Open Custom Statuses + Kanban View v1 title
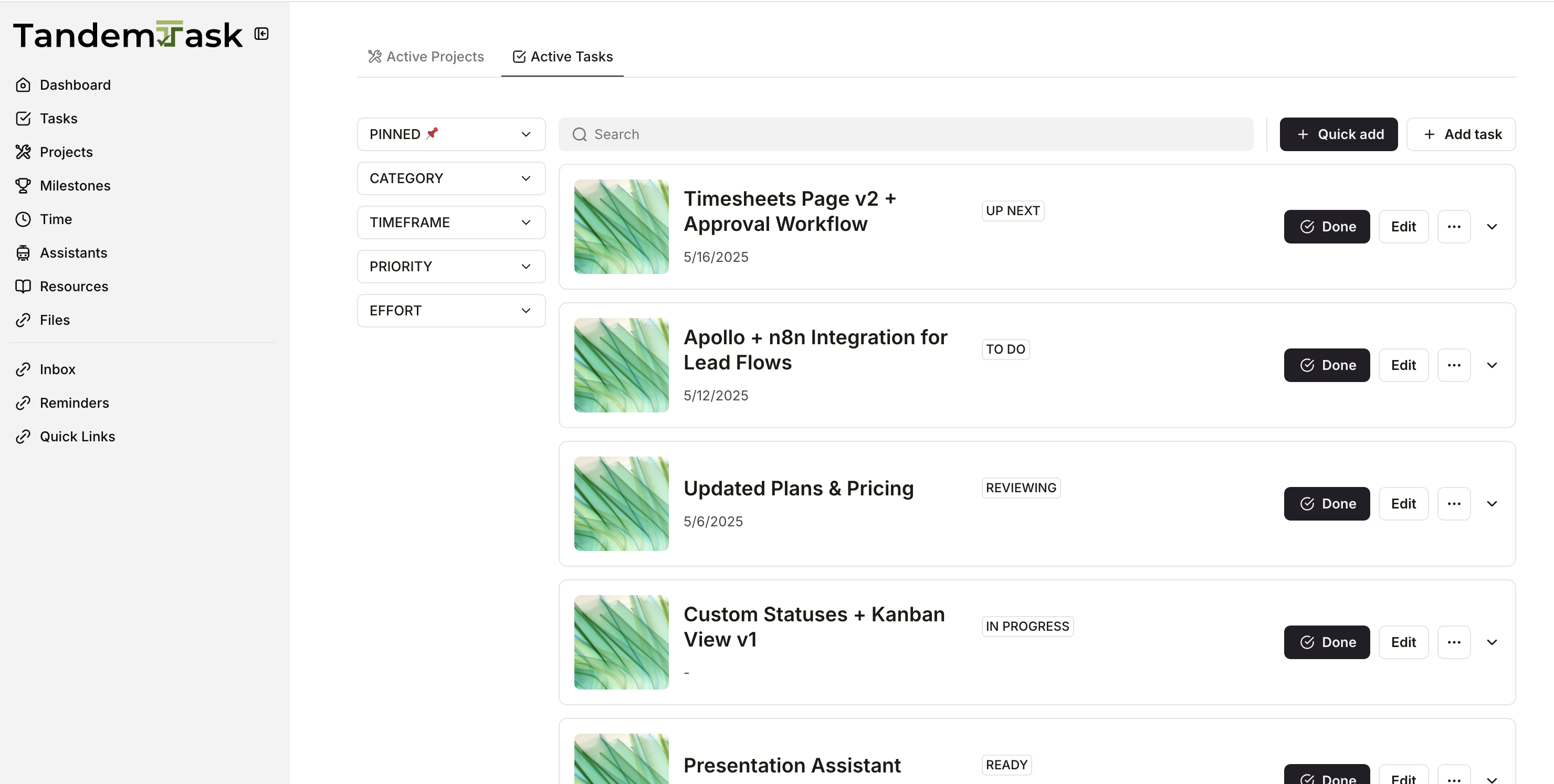This screenshot has width=1554, height=784. click(x=814, y=627)
